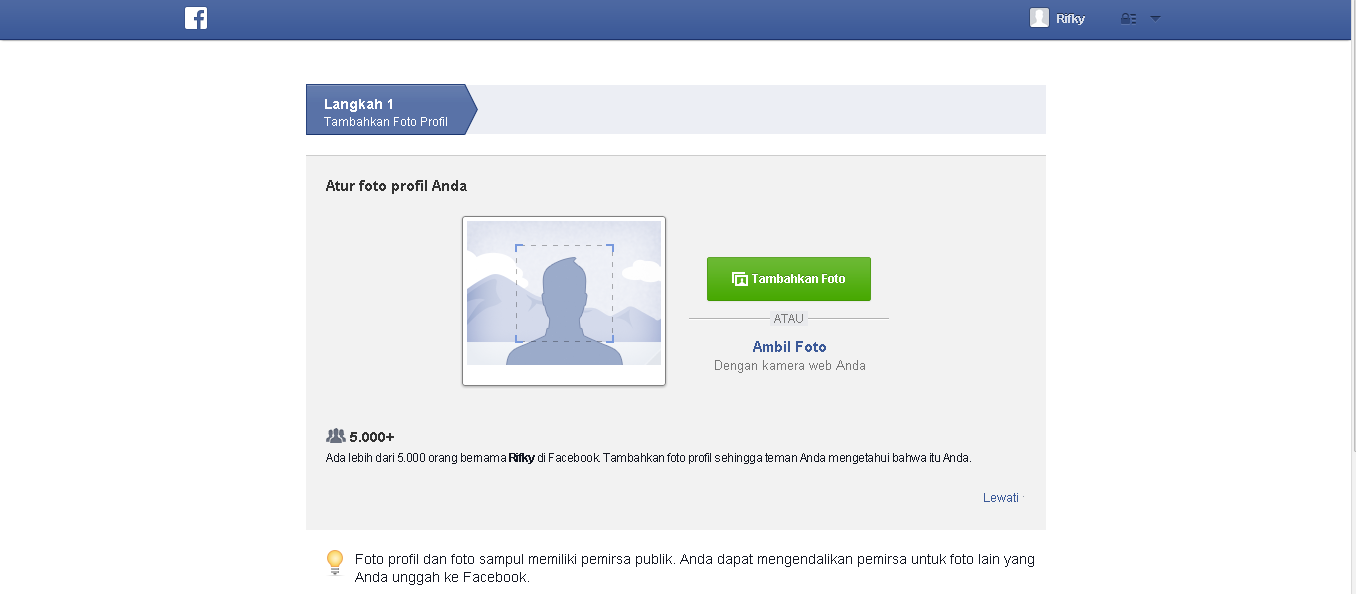Click the 'ATAU' separator label
The width and height of the screenshot is (1356, 594).
point(788,319)
